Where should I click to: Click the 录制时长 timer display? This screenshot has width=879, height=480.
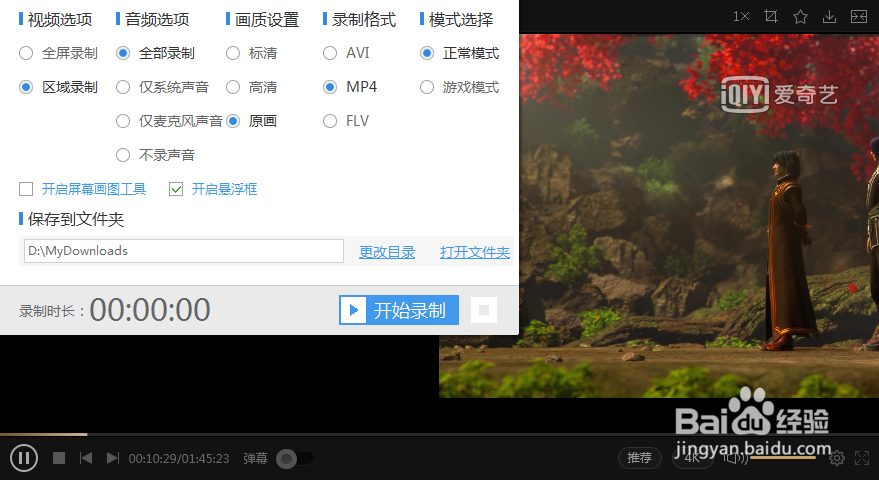150,310
